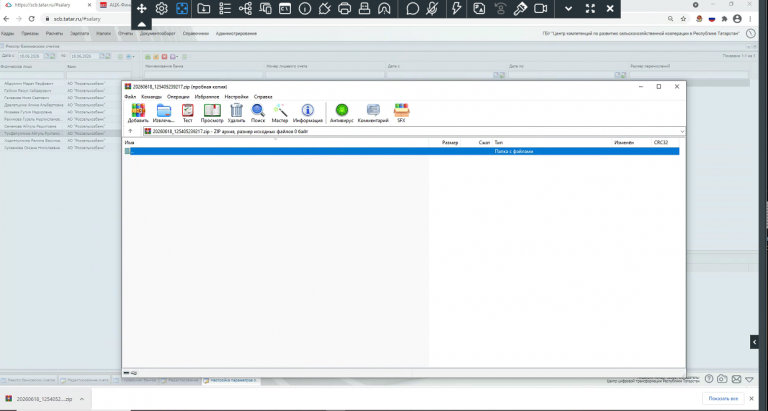This screenshot has width=768, height=411.
Task: Click Комментарий icon in WinRAR
Action: (373, 113)
